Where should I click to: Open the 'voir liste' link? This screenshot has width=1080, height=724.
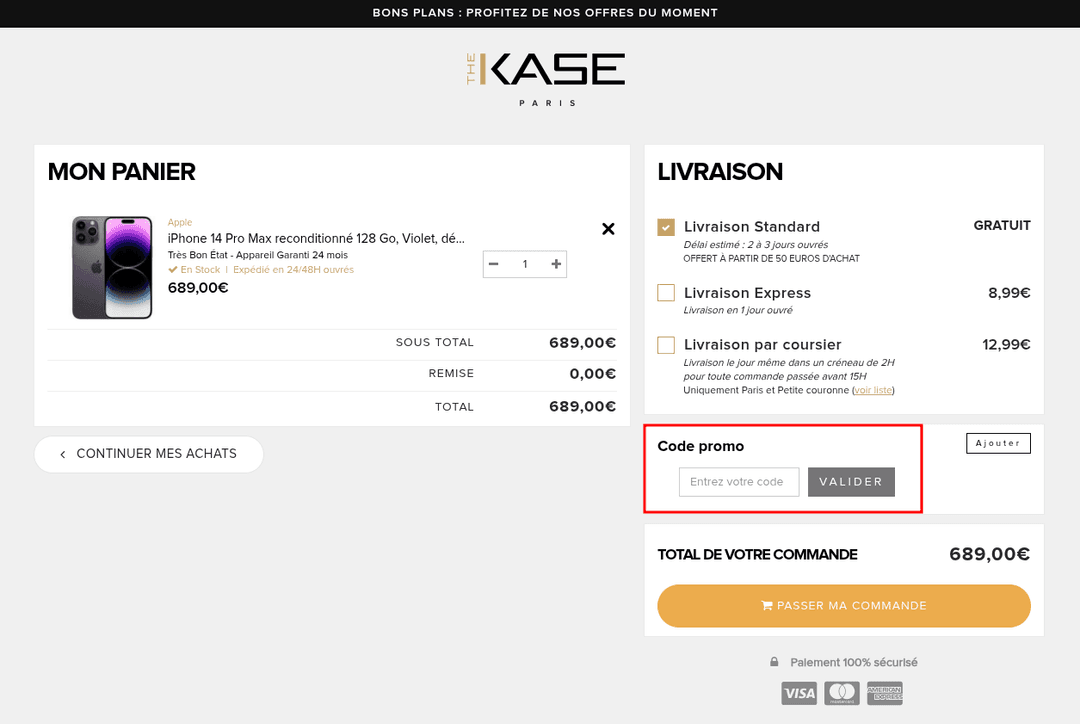pyautogui.click(x=873, y=390)
